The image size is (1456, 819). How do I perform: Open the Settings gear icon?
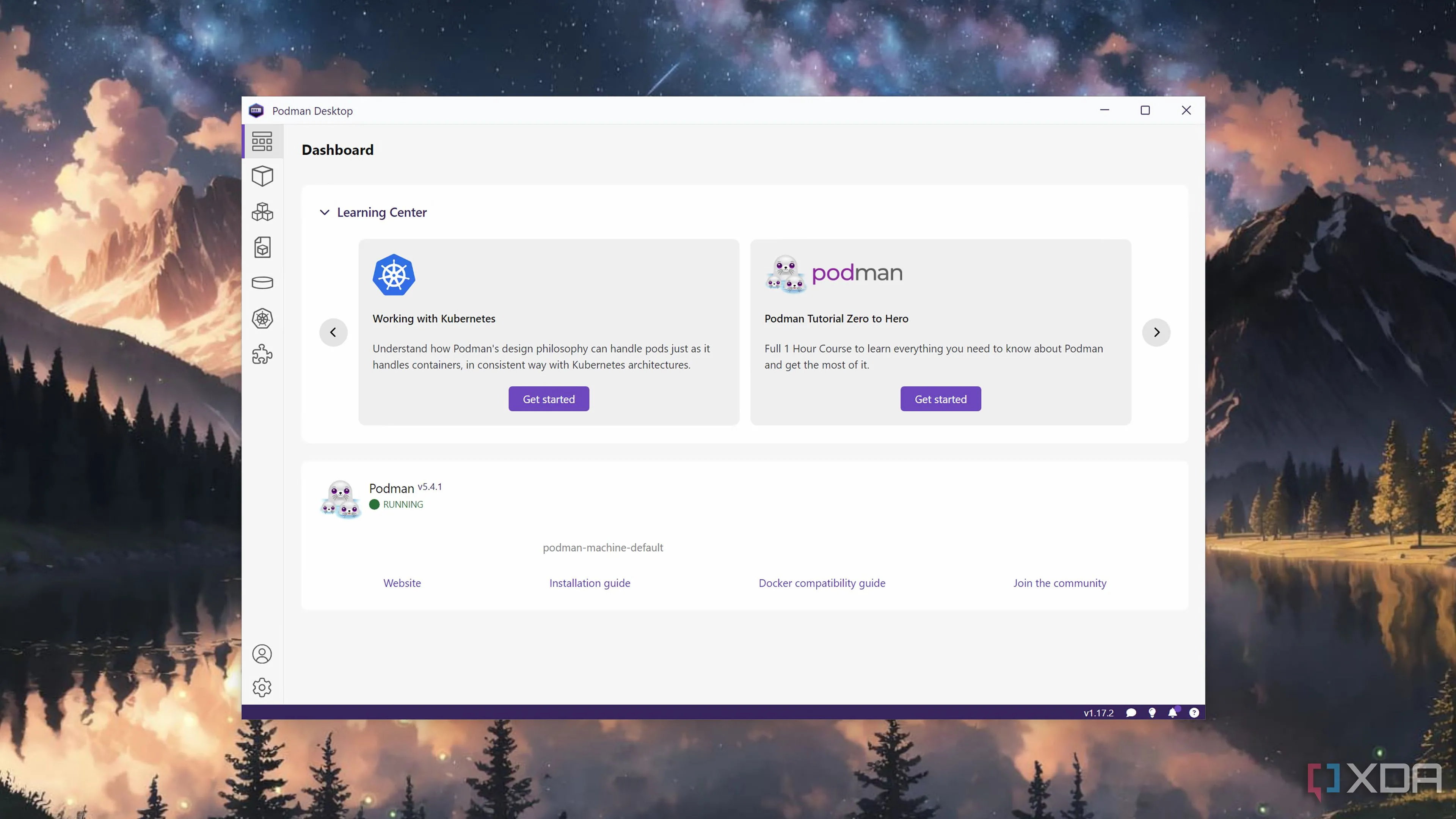pyautogui.click(x=262, y=687)
